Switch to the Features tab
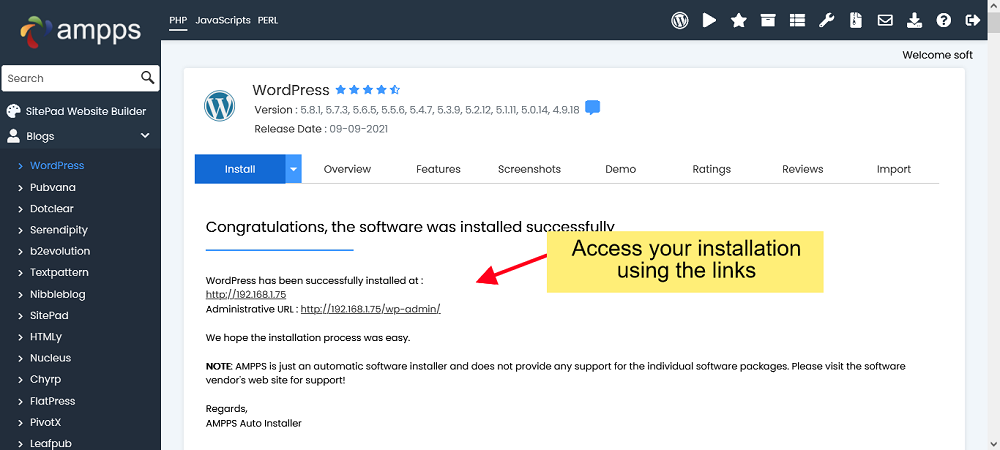This screenshot has width=1000, height=450. pos(438,169)
